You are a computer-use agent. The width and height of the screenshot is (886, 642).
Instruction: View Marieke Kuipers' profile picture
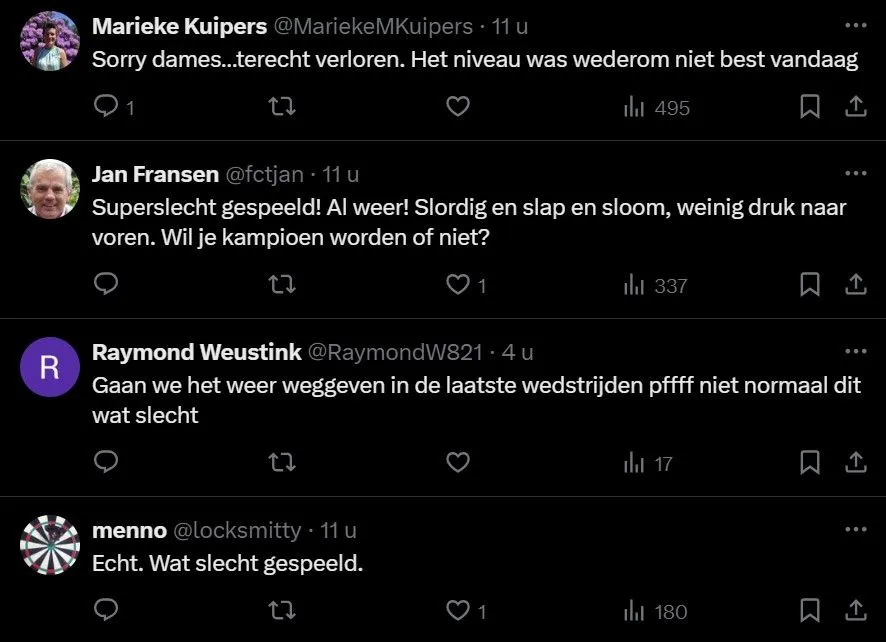[x=49, y=41]
